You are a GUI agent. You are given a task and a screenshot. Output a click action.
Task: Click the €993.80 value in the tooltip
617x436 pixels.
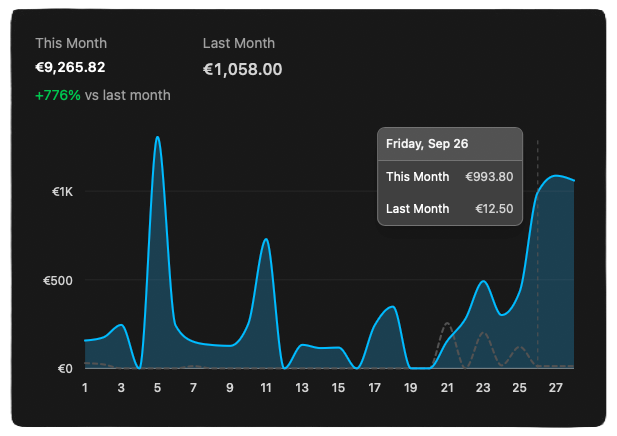pyautogui.click(x=489, y=177)
